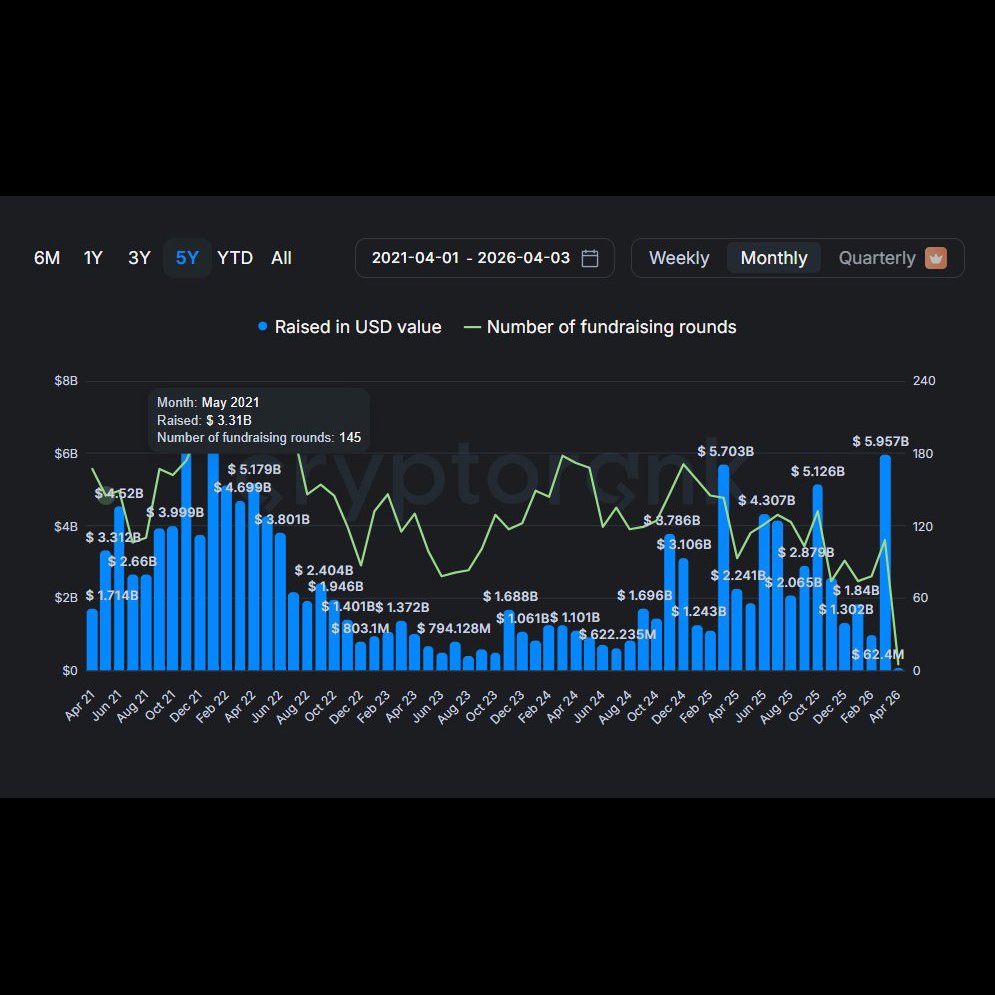
Task: Select the All time range
Action: click(x=281, y=258)
